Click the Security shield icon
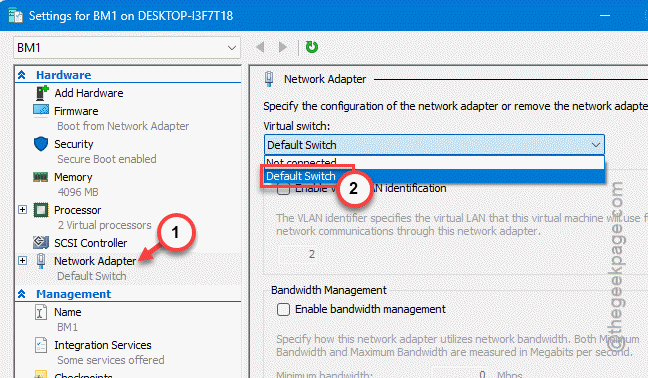Viewport: 648px width, 378px height. [x=41, y=144]
